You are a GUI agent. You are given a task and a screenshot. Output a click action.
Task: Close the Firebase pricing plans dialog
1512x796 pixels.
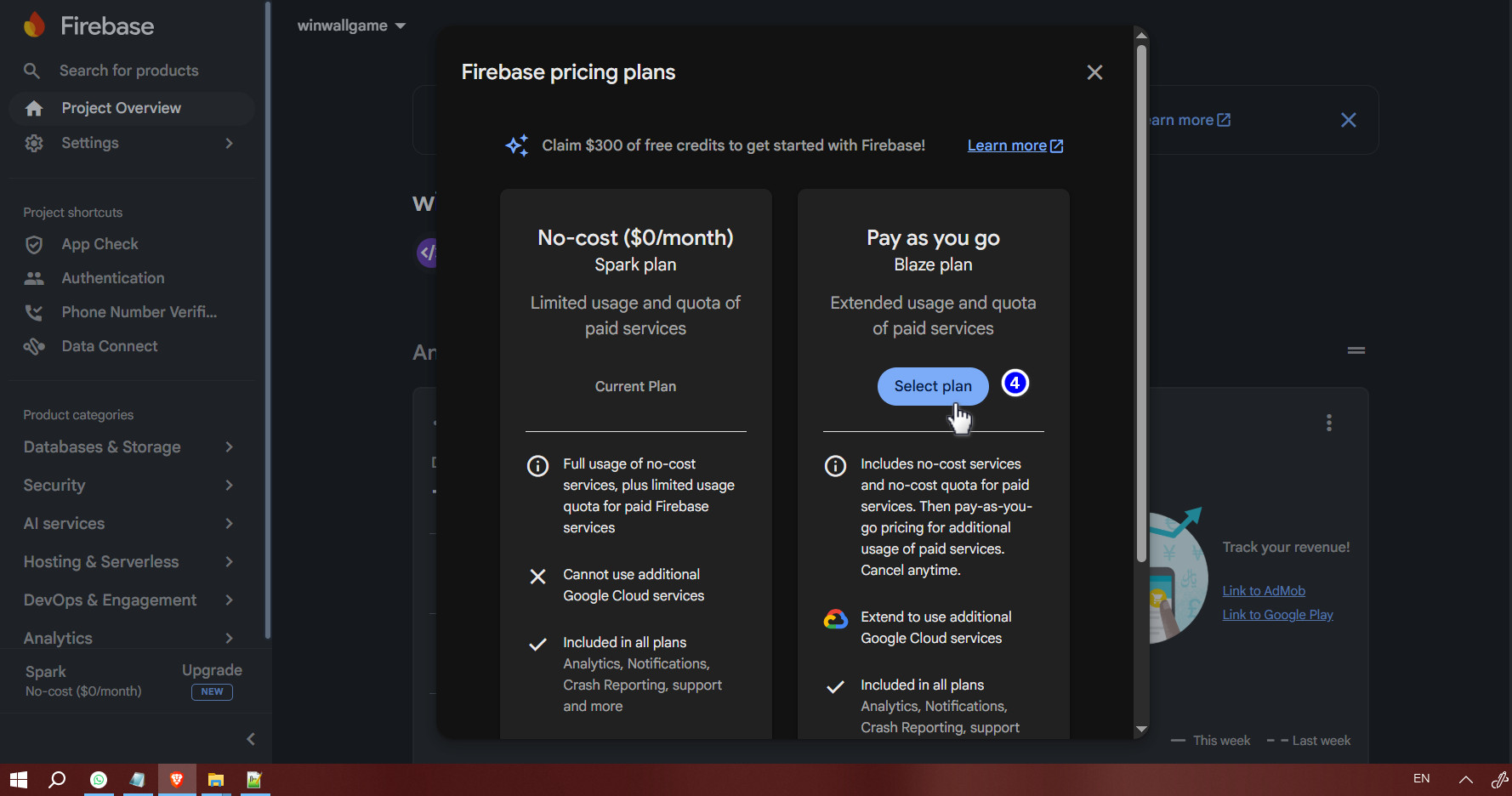tap(1094, 73)
